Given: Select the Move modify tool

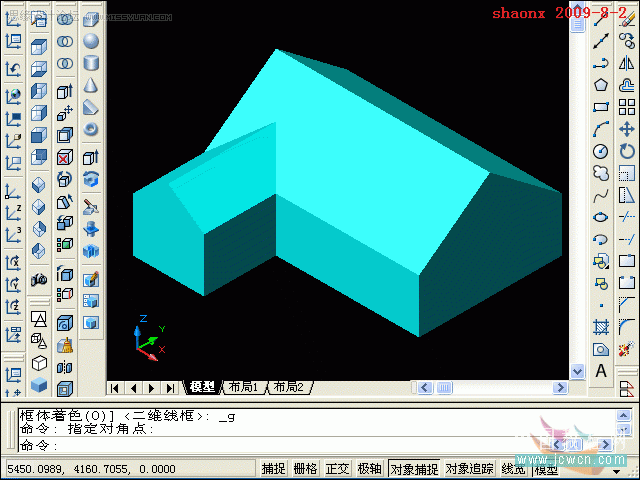Looking at the screenshot, I should [627, 129].
